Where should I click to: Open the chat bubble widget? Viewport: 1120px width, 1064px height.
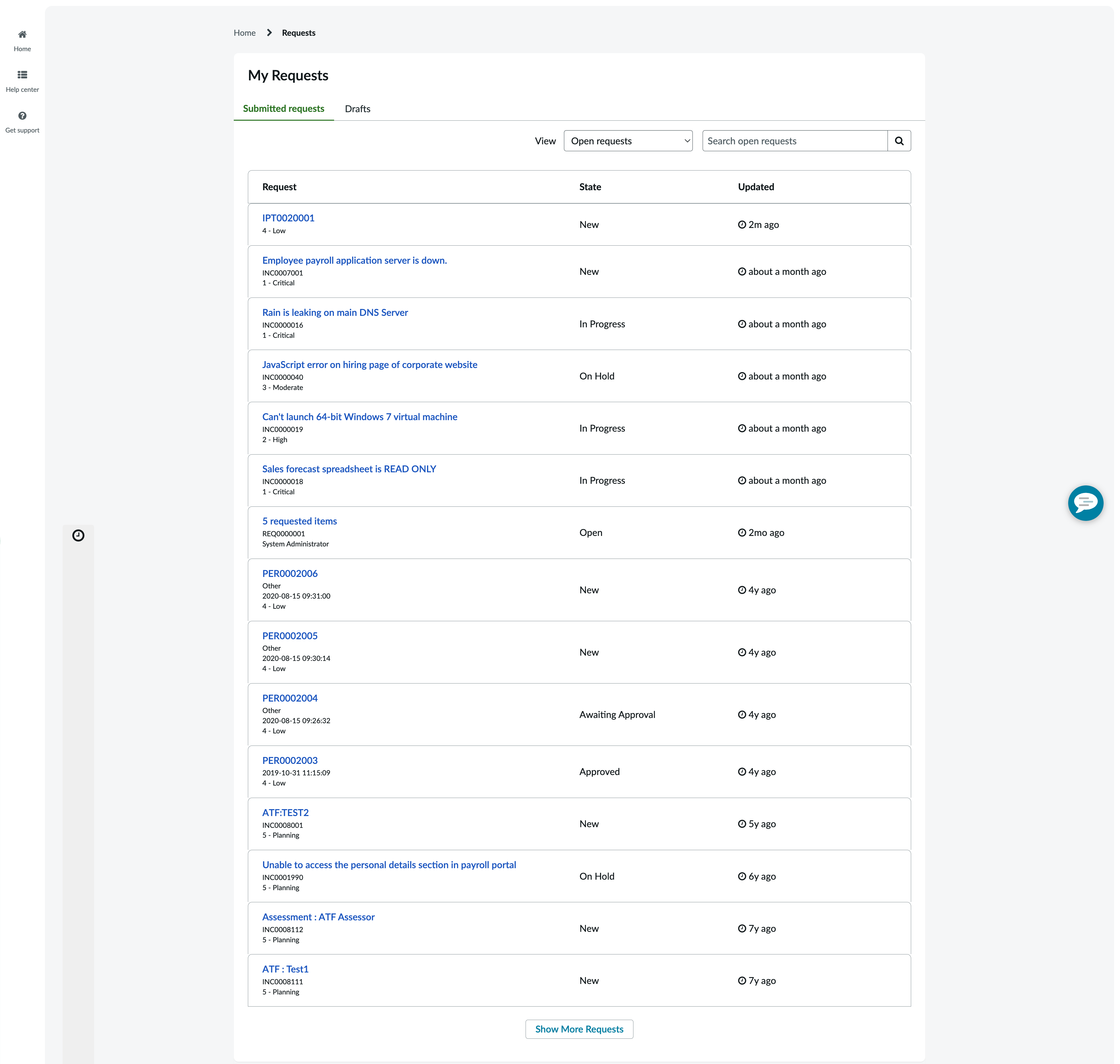point(1085,502)
